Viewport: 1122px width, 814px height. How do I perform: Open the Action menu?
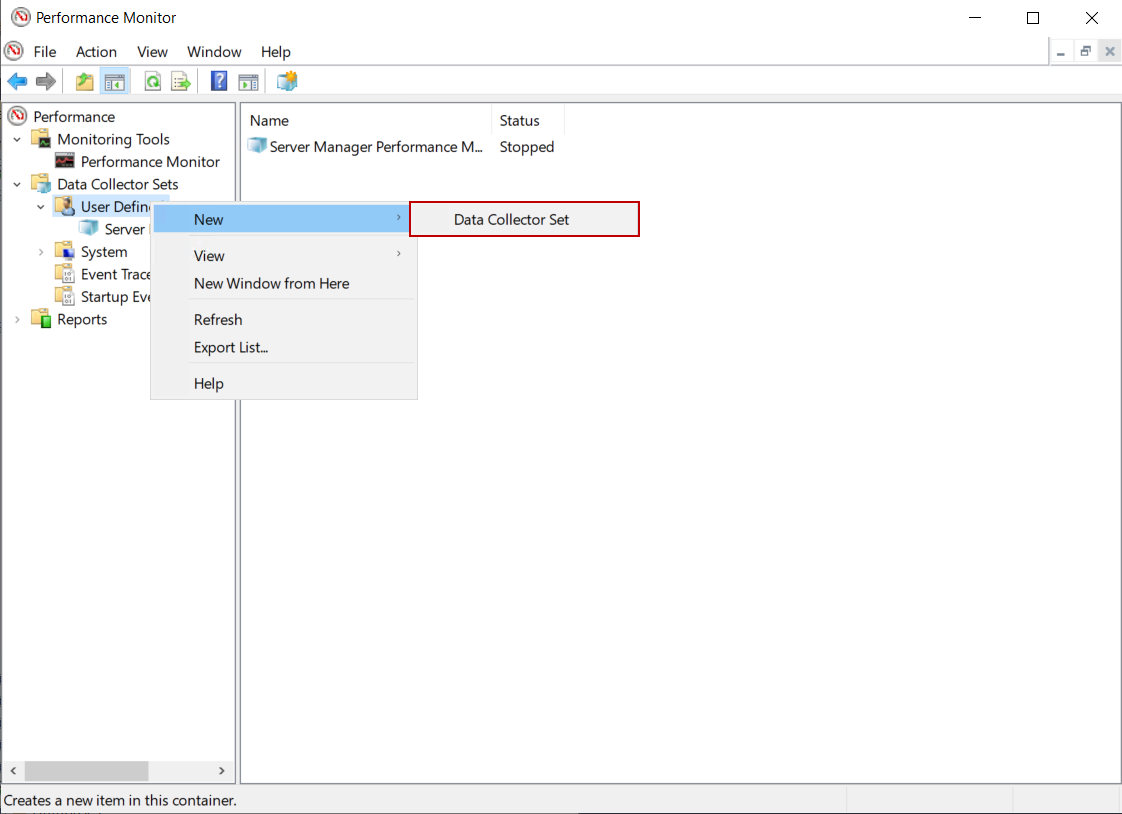click(97, 52)
